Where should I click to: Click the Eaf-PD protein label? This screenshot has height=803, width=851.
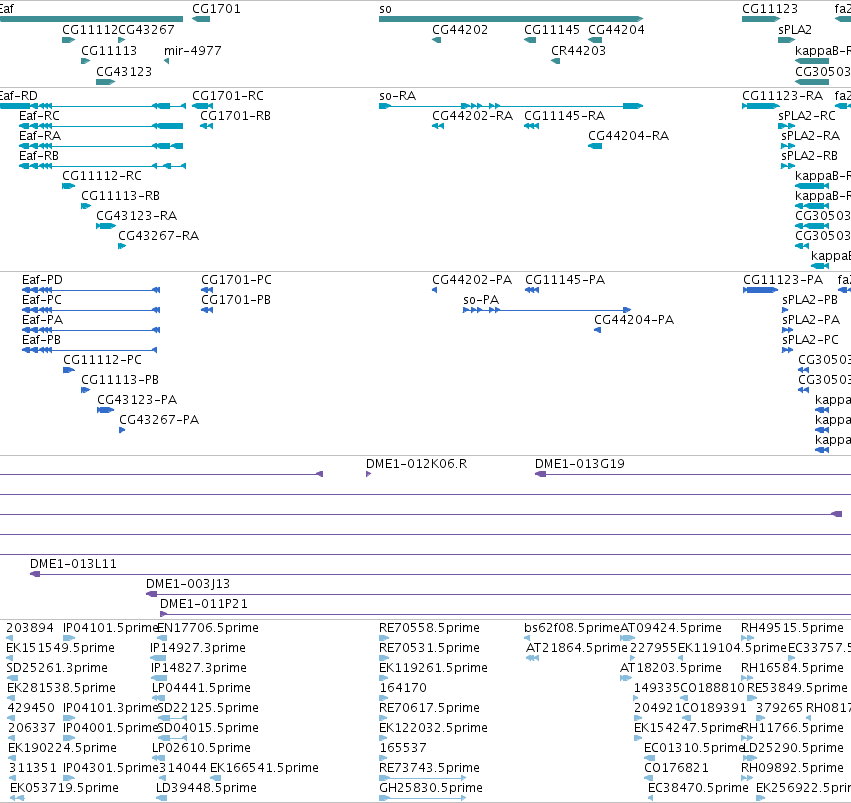(42, 280)
